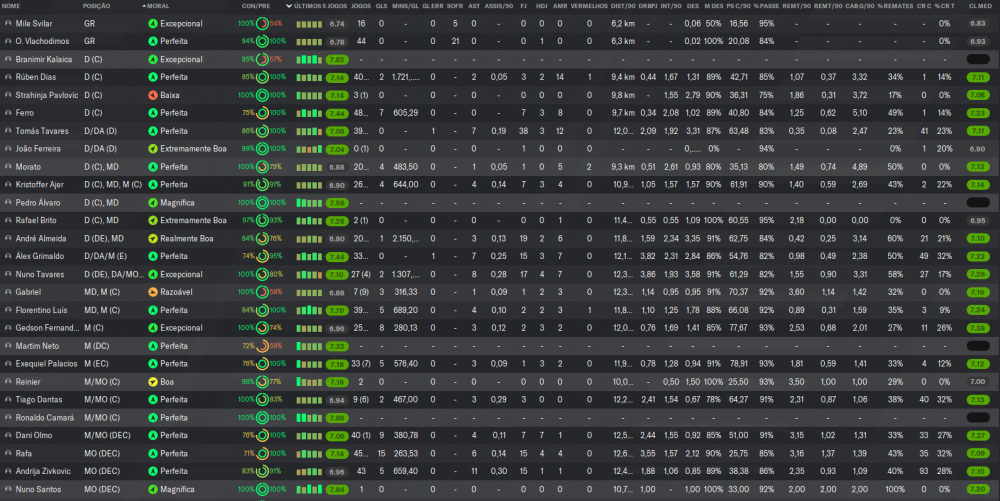1000x501 pixels.
Task: Select the 'Baixa' morale text for Pavlovic
Action: [170, 95]
